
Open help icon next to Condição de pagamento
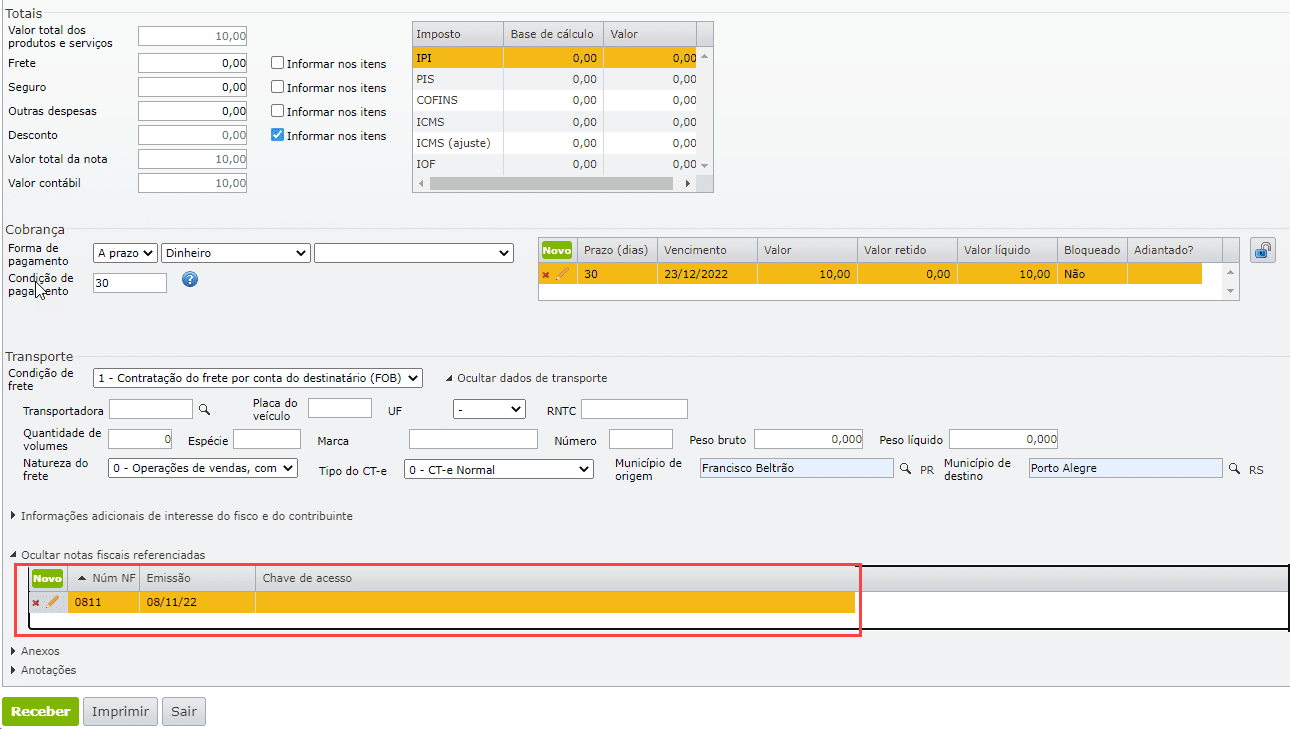pos(190,280)
